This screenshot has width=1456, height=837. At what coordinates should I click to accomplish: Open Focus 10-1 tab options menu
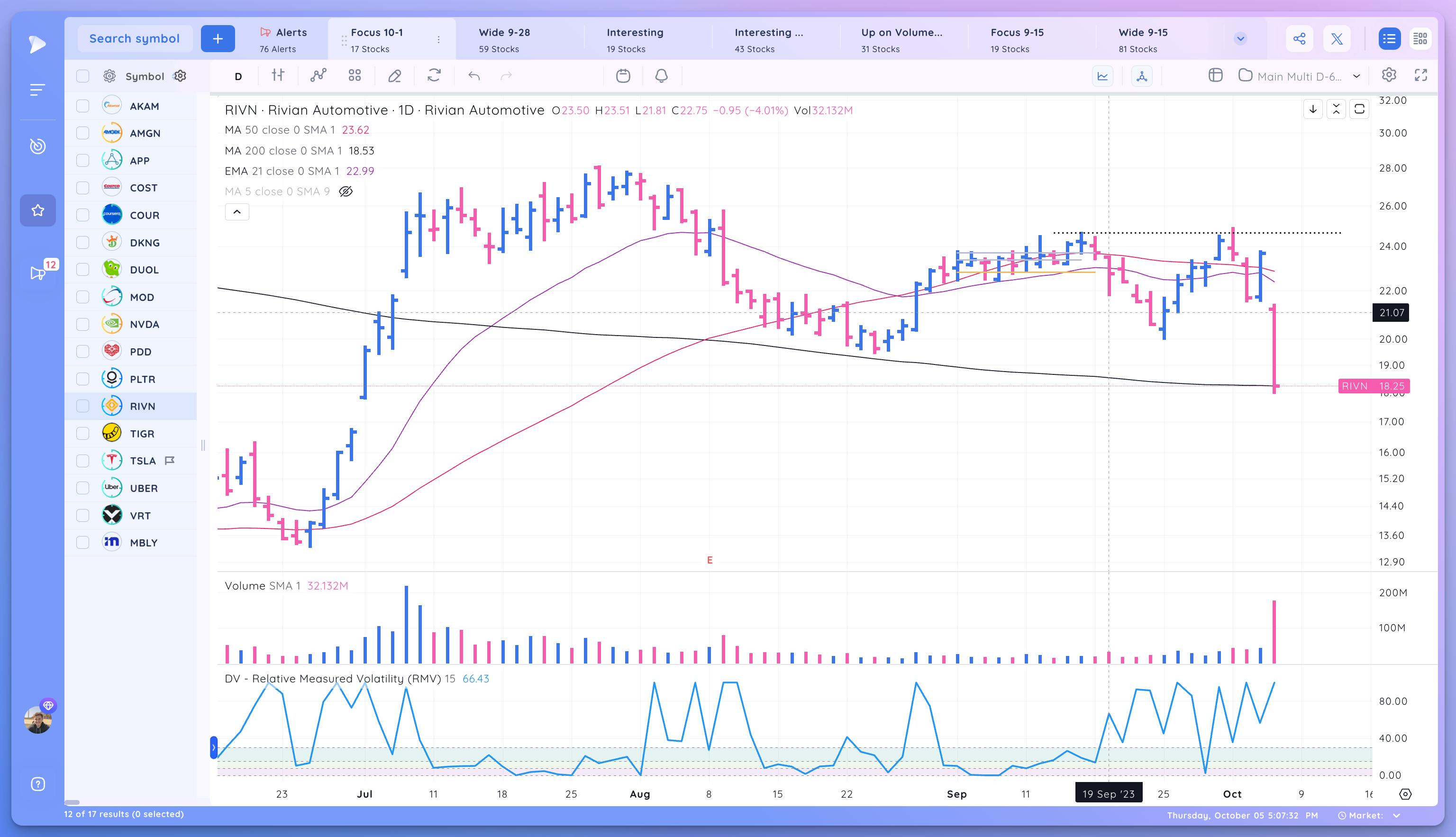pos(438,40)
